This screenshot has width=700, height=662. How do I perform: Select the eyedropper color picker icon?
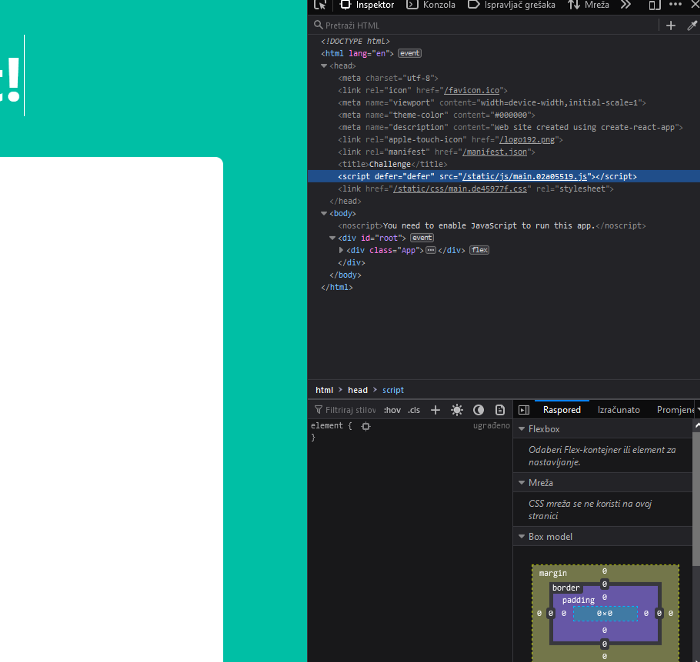click(691, 25)
